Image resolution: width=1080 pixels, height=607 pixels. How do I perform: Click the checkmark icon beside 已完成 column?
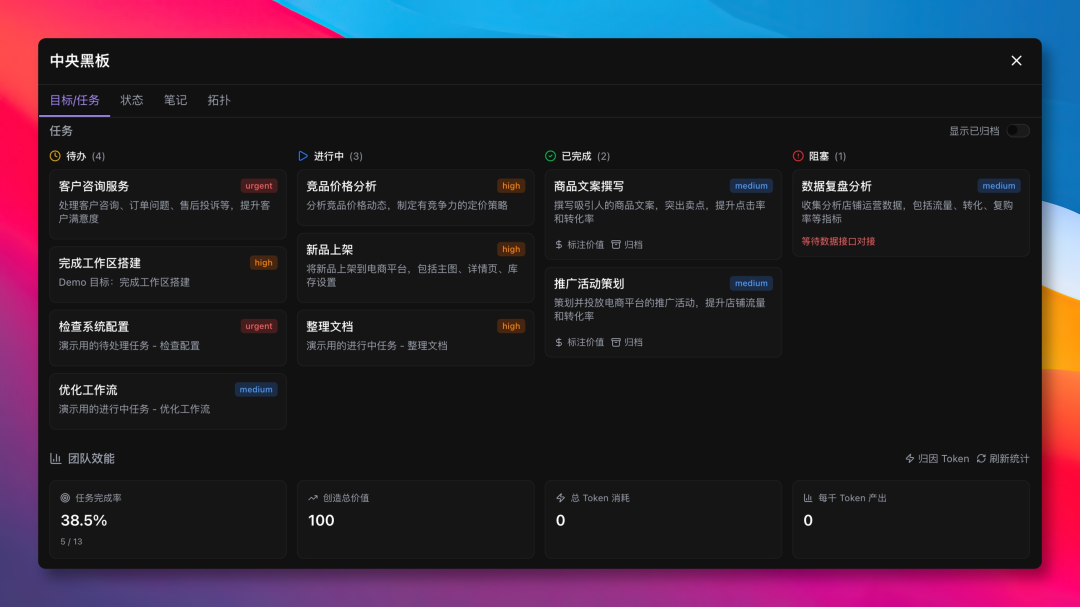click(x=550, y=156)
